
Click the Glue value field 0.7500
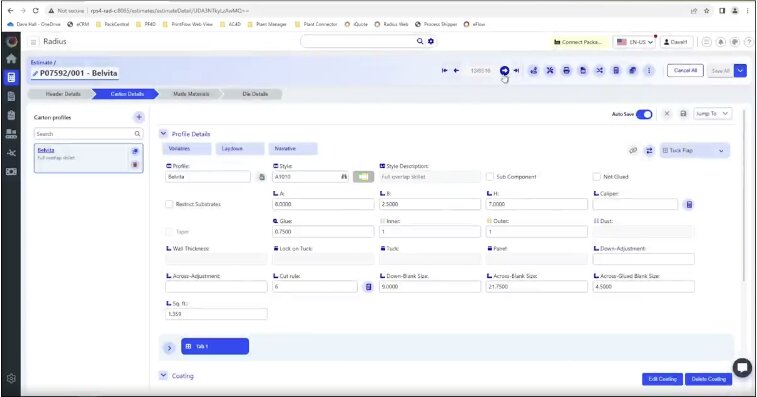[323, 232]
